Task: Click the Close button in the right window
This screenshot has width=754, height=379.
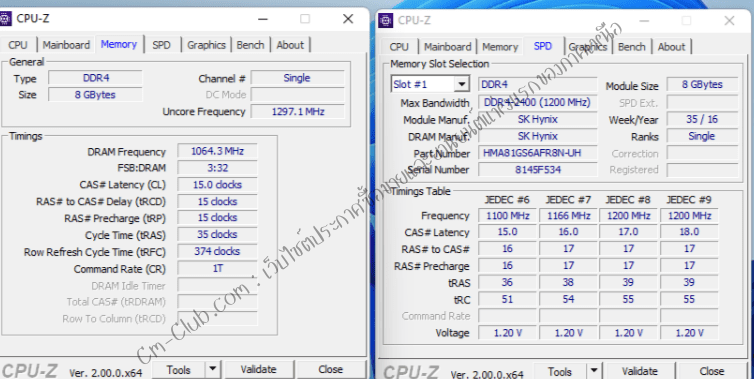Action: coord(712,371)
